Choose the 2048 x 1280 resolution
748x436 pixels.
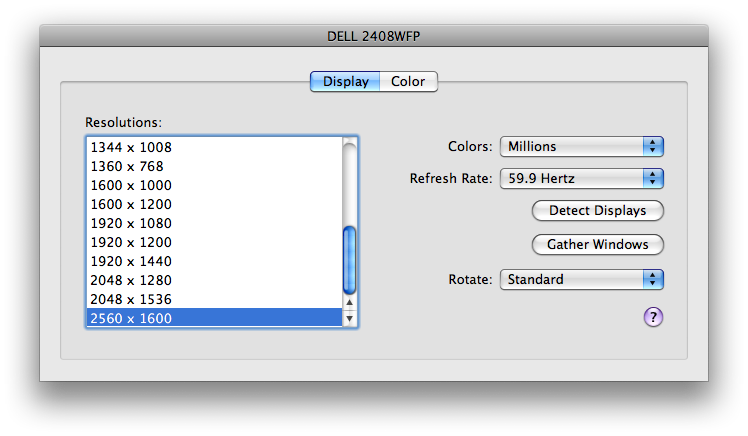click(214, 280)
